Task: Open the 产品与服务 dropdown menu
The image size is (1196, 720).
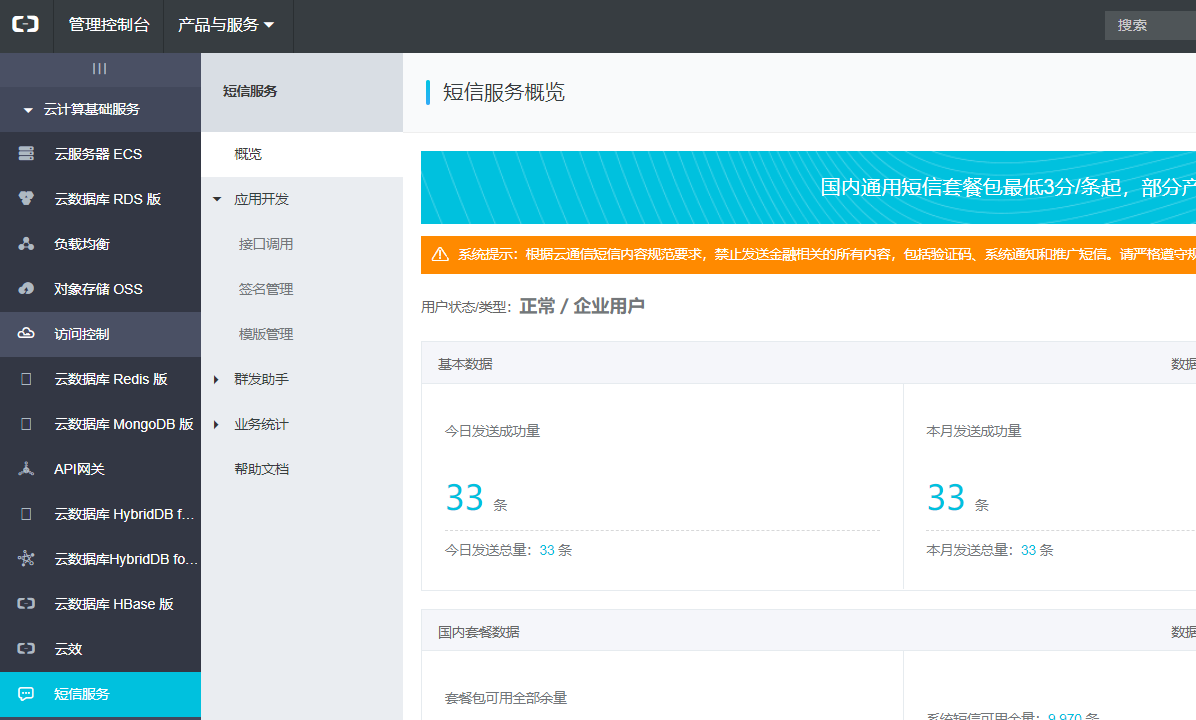Action: tap(226, 25)
